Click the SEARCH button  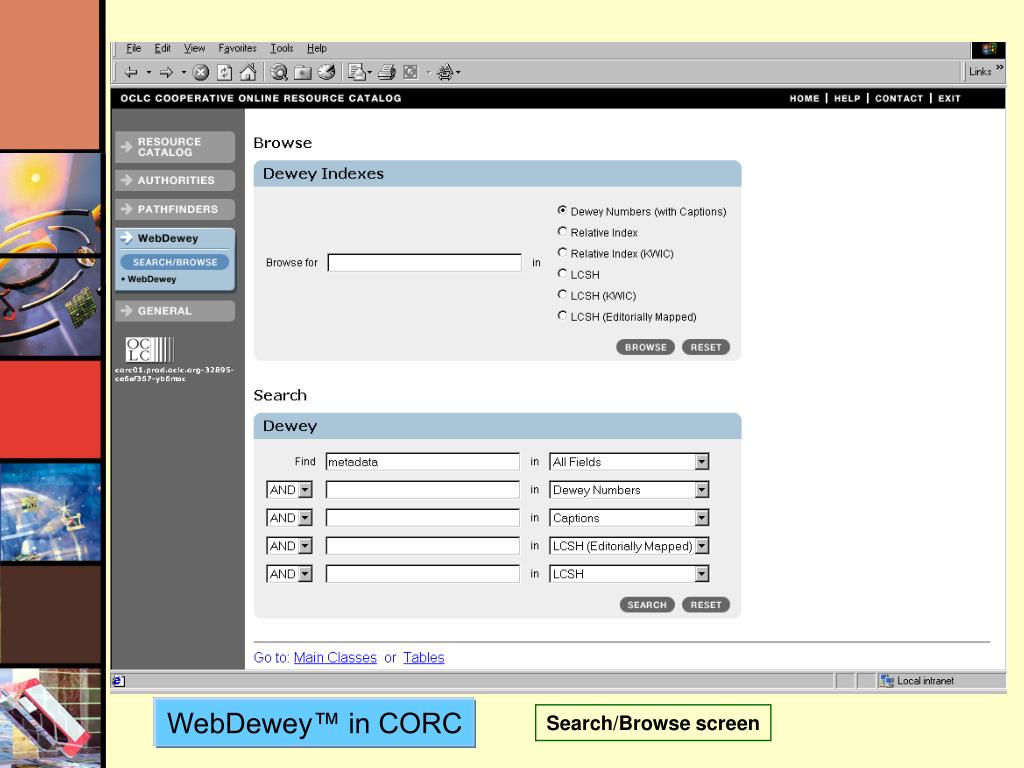tap(647, 605)
